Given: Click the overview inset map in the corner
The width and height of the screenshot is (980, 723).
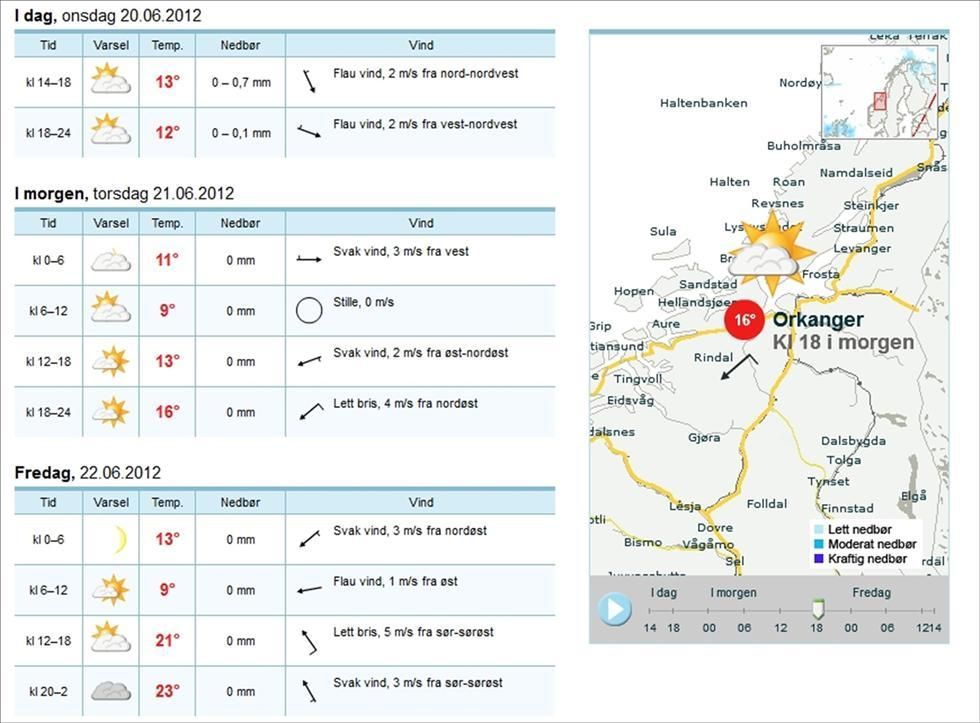Looking at the screenshot, I should click(x=879, y=84).
